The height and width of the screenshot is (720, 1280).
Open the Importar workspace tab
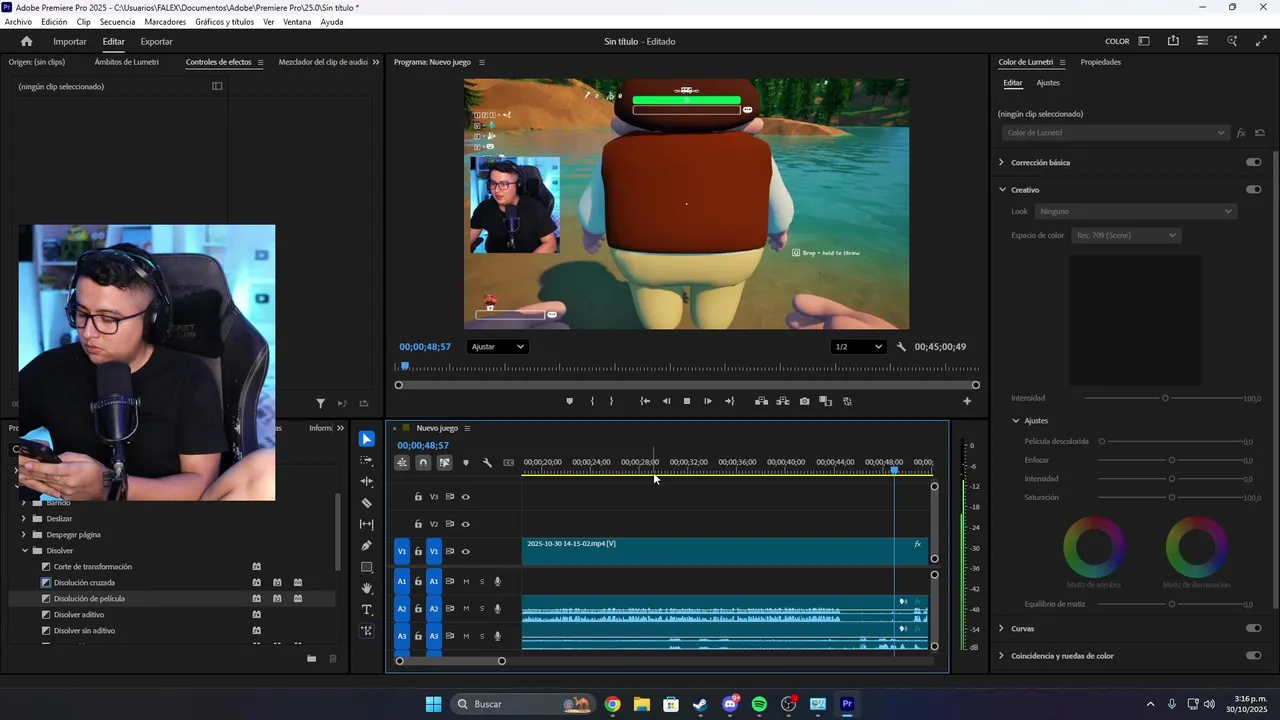pyautogui.click(x=70, y=41)
